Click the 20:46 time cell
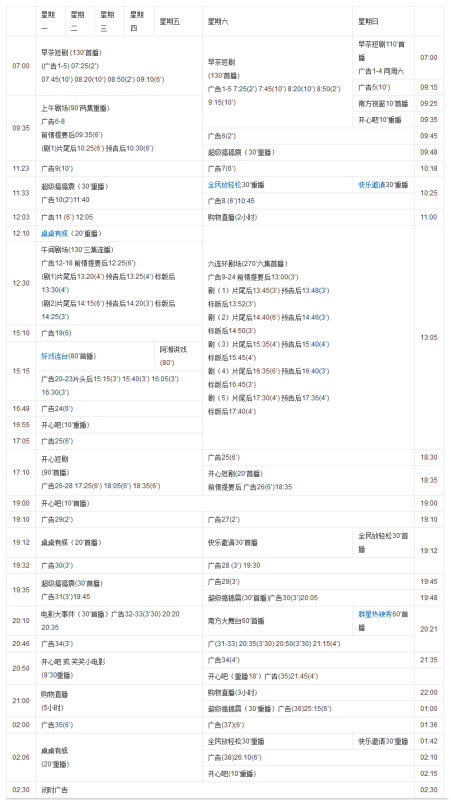This screenshot has height=800, width=451. click(21, 644)
